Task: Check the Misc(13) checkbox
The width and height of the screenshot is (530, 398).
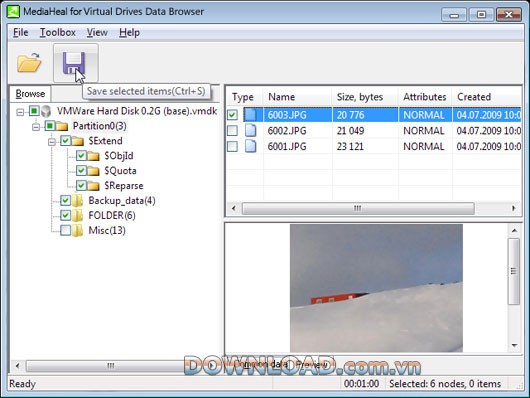Action: (66, 230)
